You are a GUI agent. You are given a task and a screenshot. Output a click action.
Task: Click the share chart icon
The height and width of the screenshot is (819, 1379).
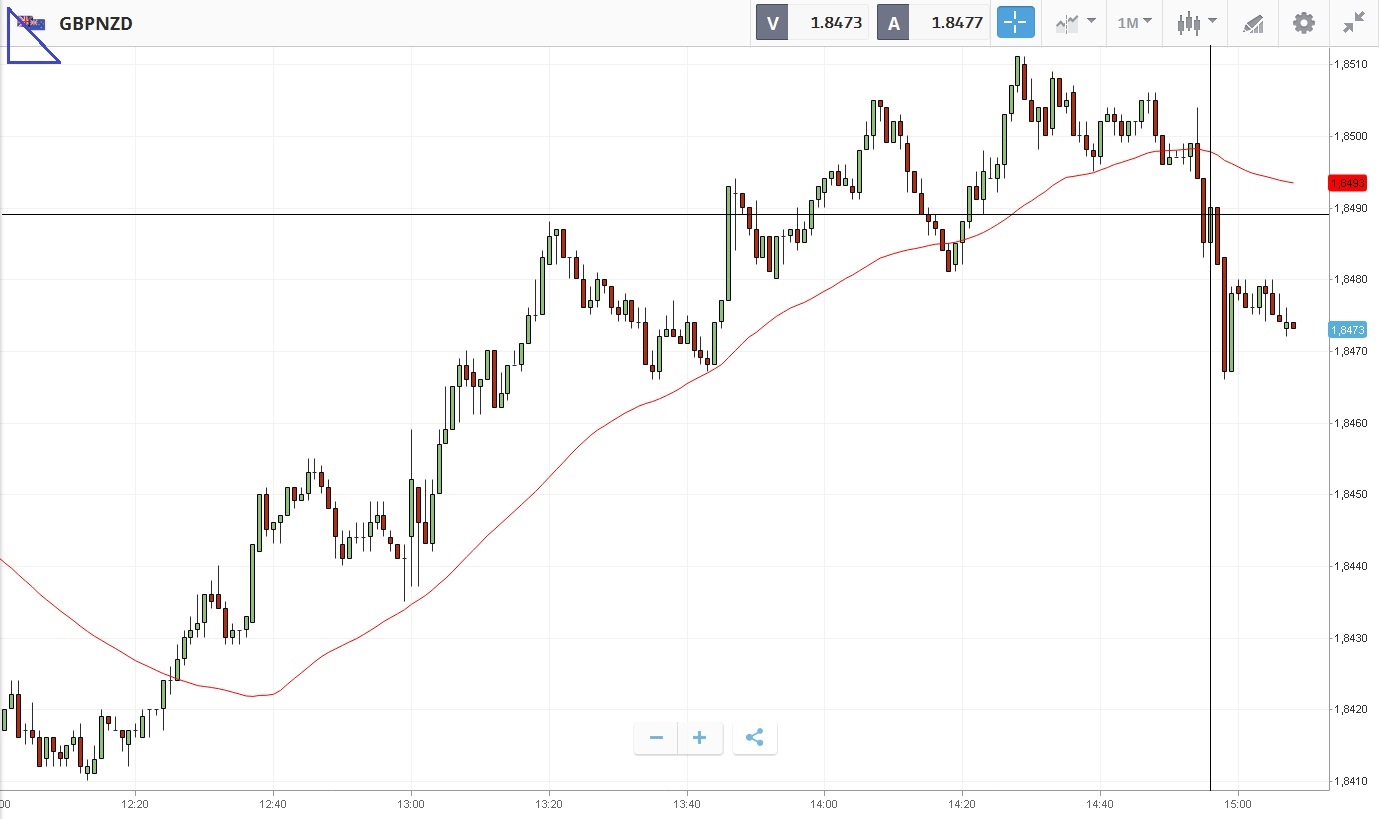tap(755, 738)
